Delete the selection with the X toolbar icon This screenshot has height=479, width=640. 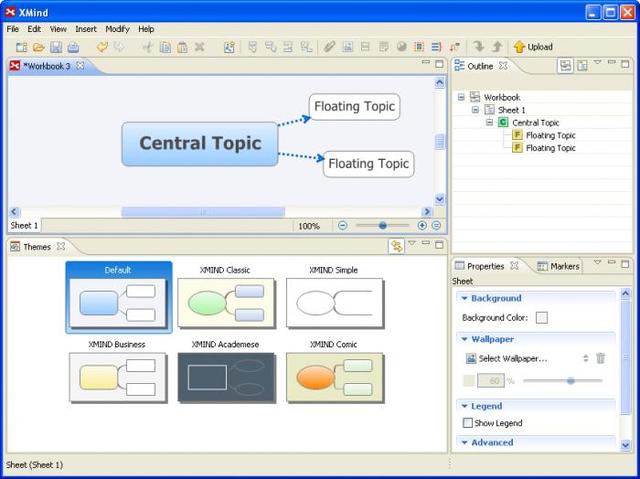pos(200,47)
